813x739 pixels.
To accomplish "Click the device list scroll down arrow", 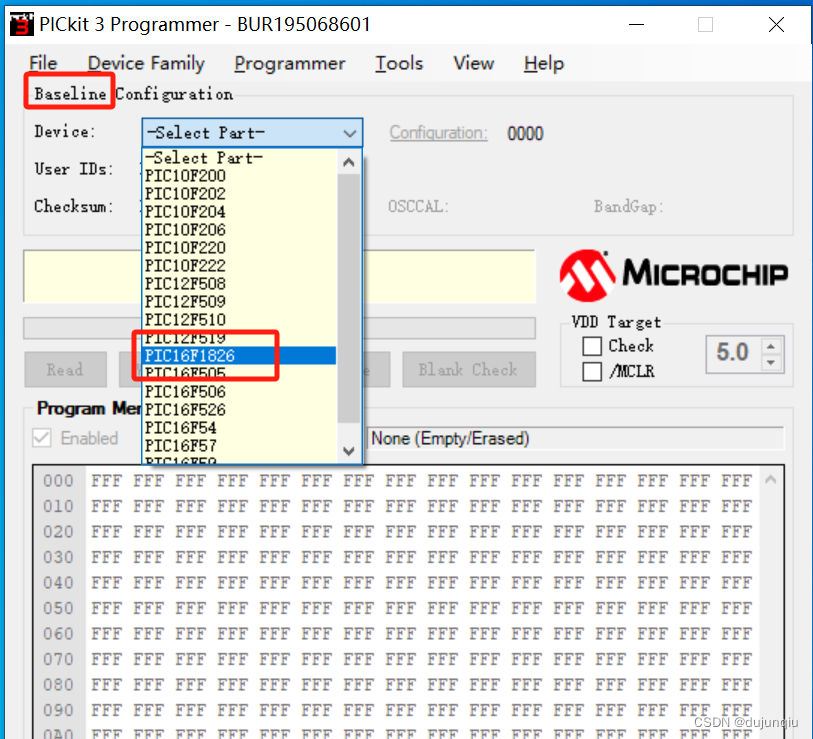I will point(349,451).
